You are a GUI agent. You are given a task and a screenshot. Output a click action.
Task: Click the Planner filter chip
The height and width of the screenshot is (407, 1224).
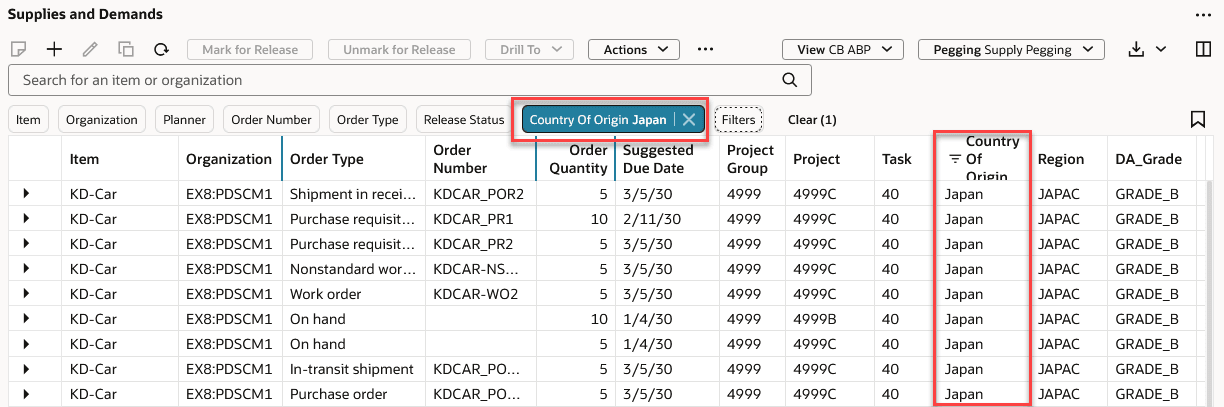[x=185, y=120]
